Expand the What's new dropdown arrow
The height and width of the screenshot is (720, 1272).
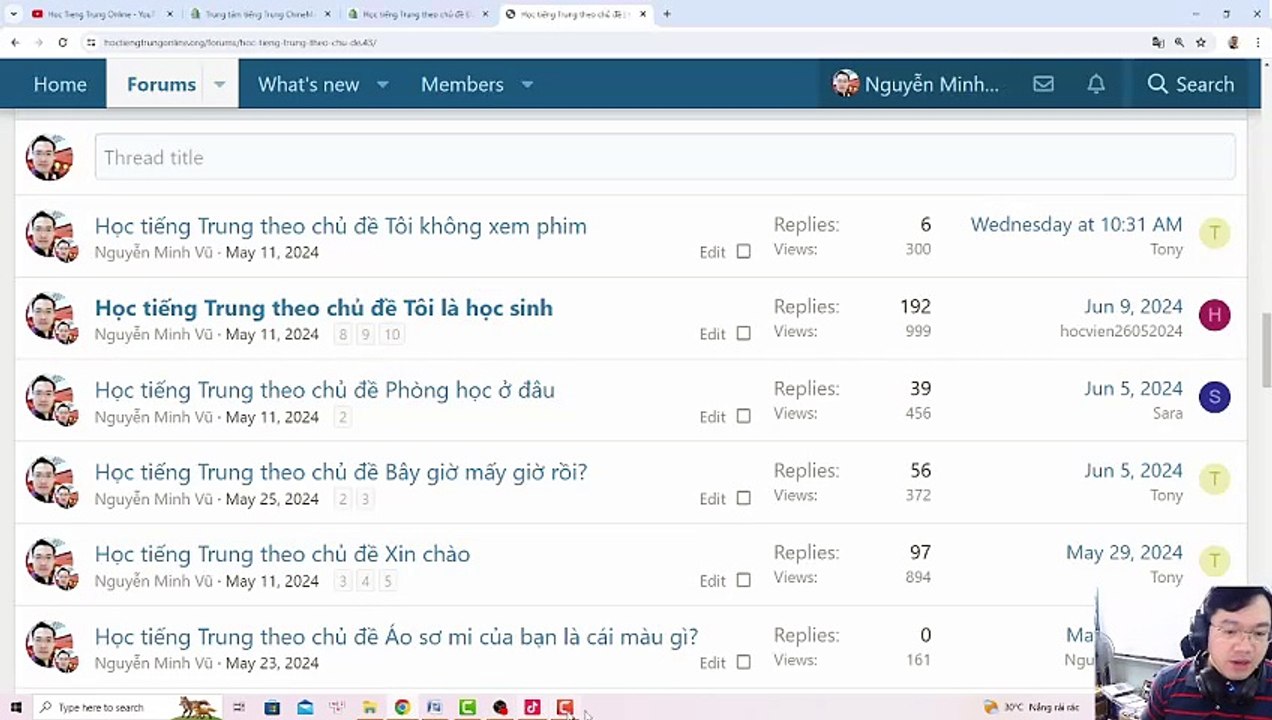(382, 84)
